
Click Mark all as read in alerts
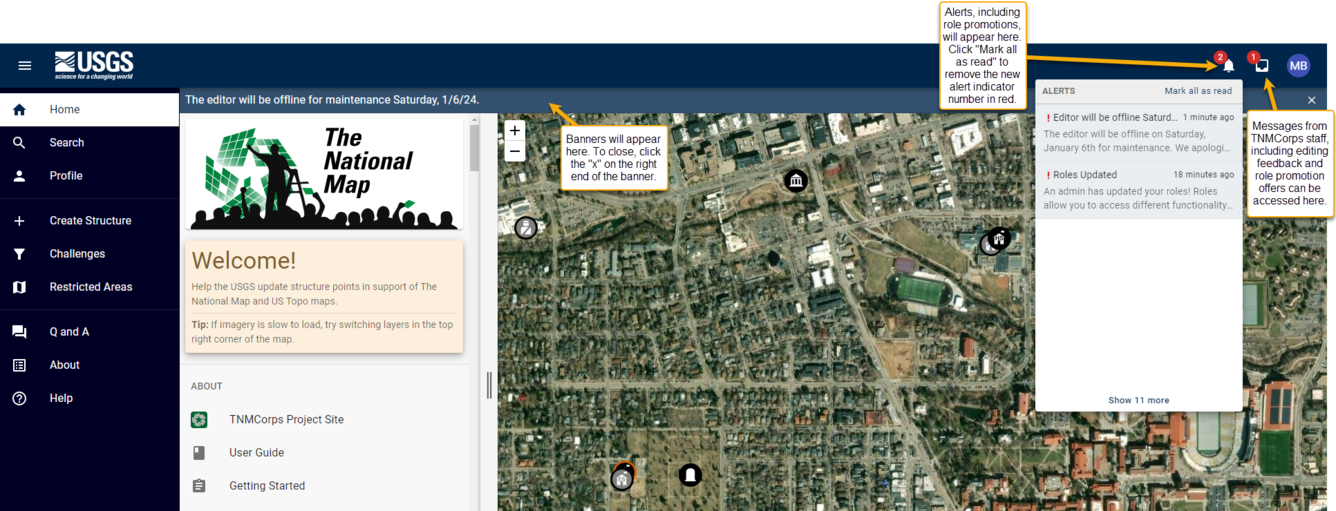coord(1198,91)
